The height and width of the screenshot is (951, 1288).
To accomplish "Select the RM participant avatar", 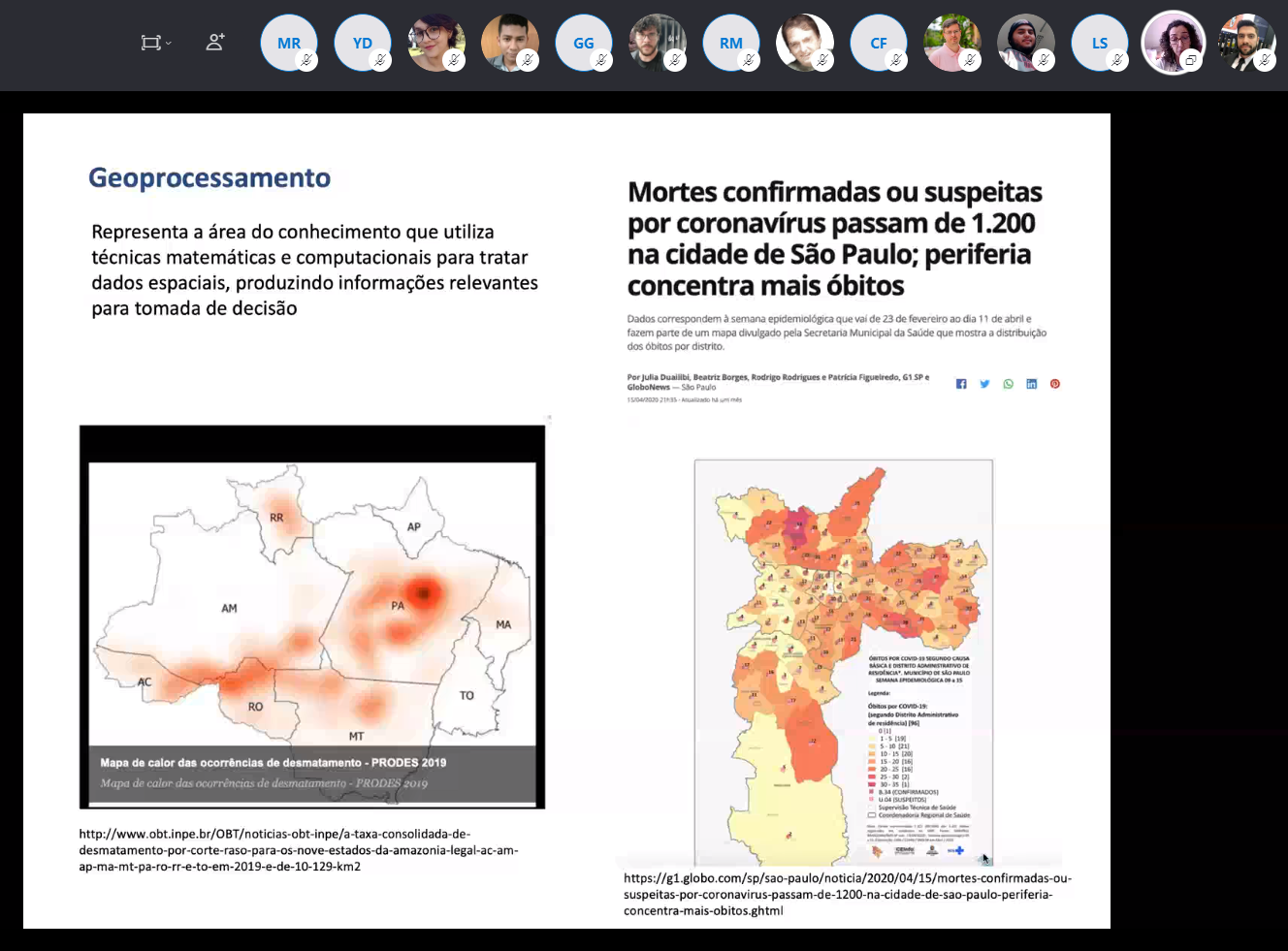I will (730, 43).
